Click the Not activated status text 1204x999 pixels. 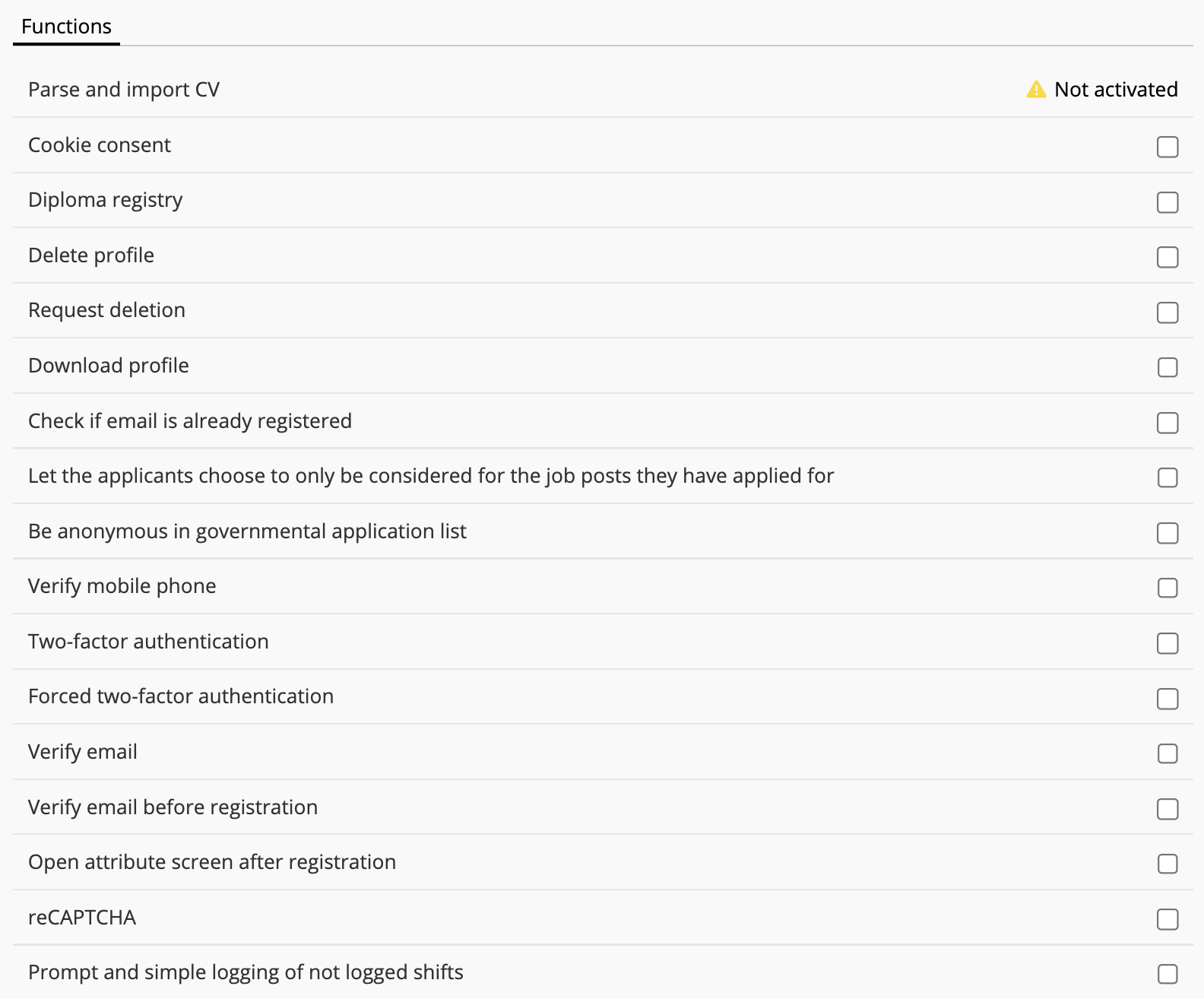point(1116,90)
